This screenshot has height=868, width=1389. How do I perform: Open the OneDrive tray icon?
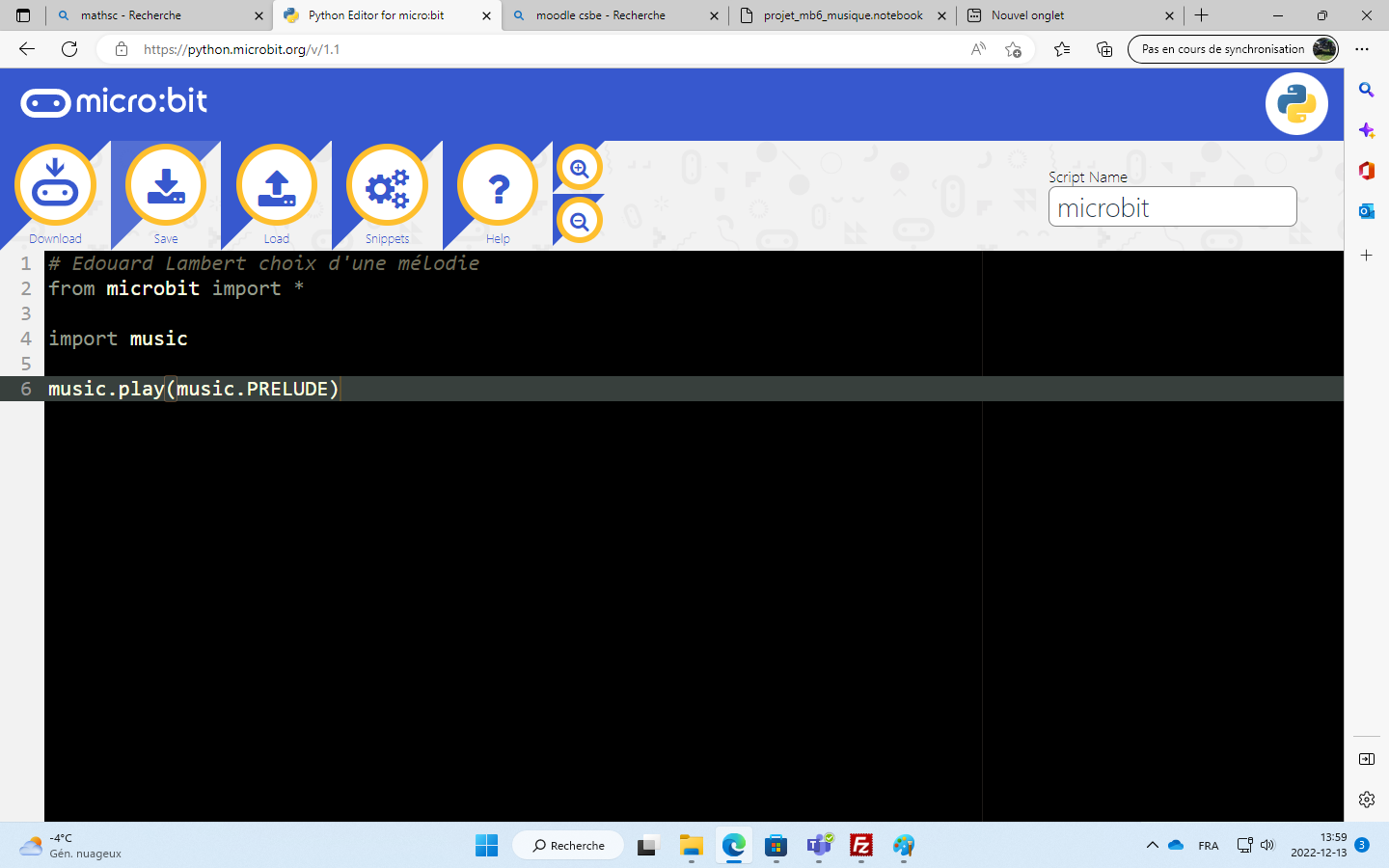[1176, 846]
